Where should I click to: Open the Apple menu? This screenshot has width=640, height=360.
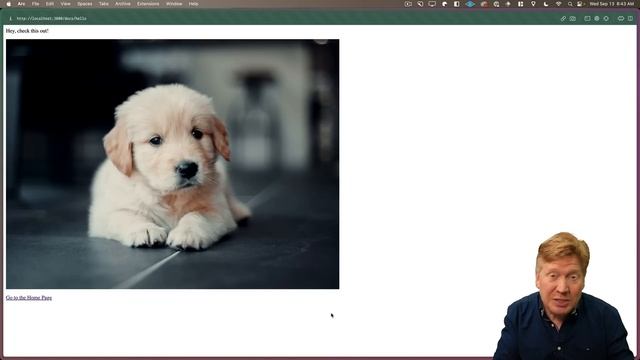[x=9, y=4]
